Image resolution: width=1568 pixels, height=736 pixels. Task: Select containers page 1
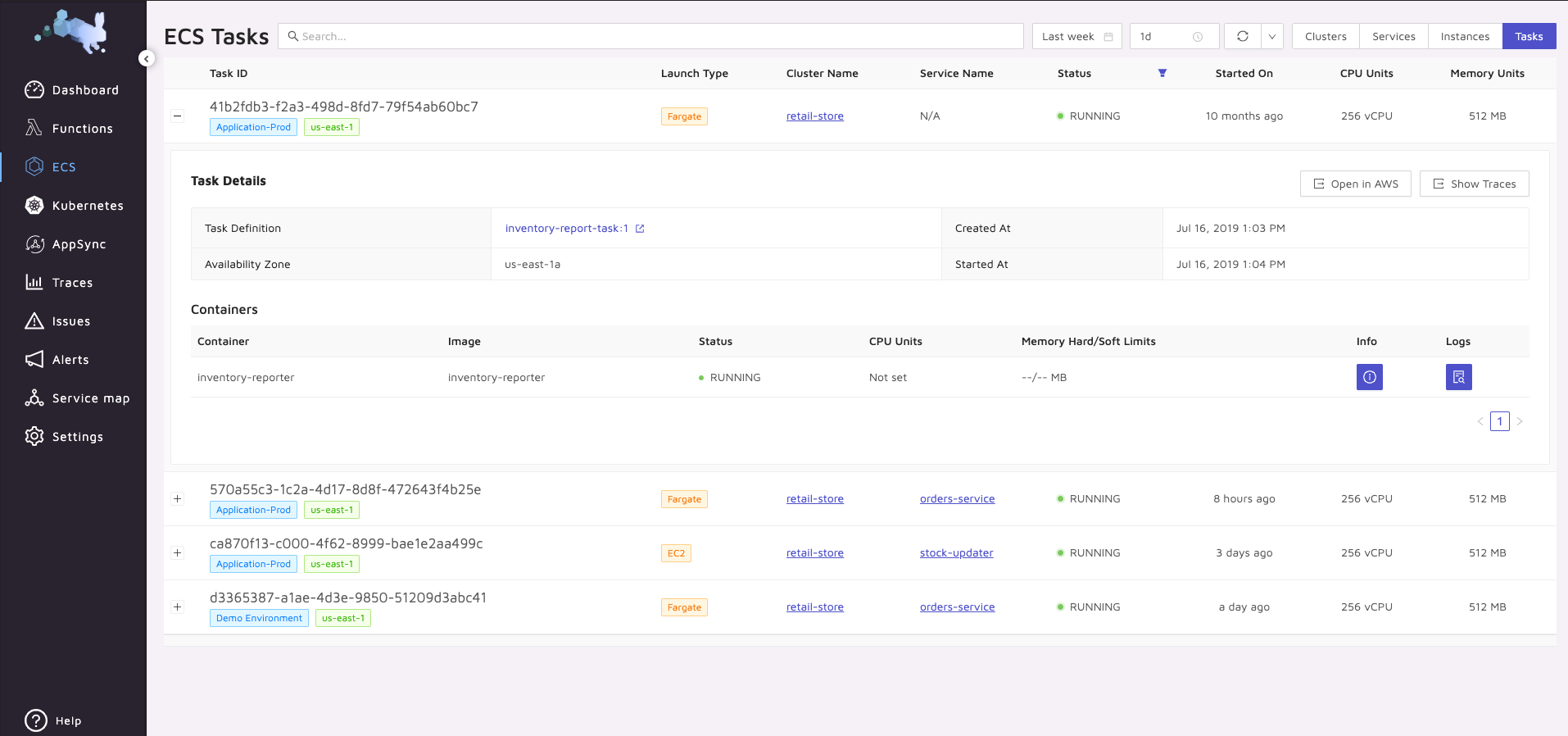(1499, 421)
